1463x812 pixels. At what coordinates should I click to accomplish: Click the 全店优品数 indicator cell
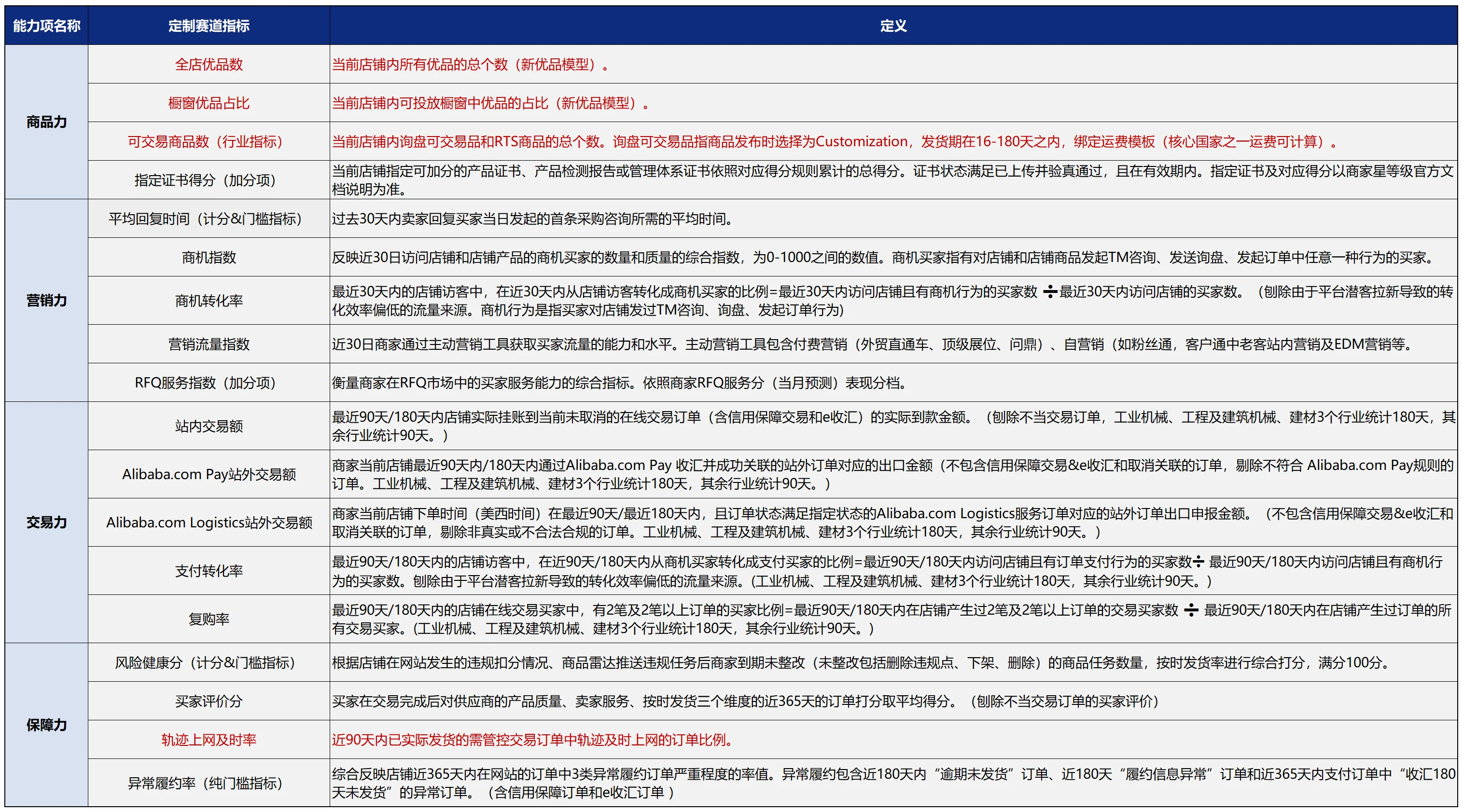point(209,64)
